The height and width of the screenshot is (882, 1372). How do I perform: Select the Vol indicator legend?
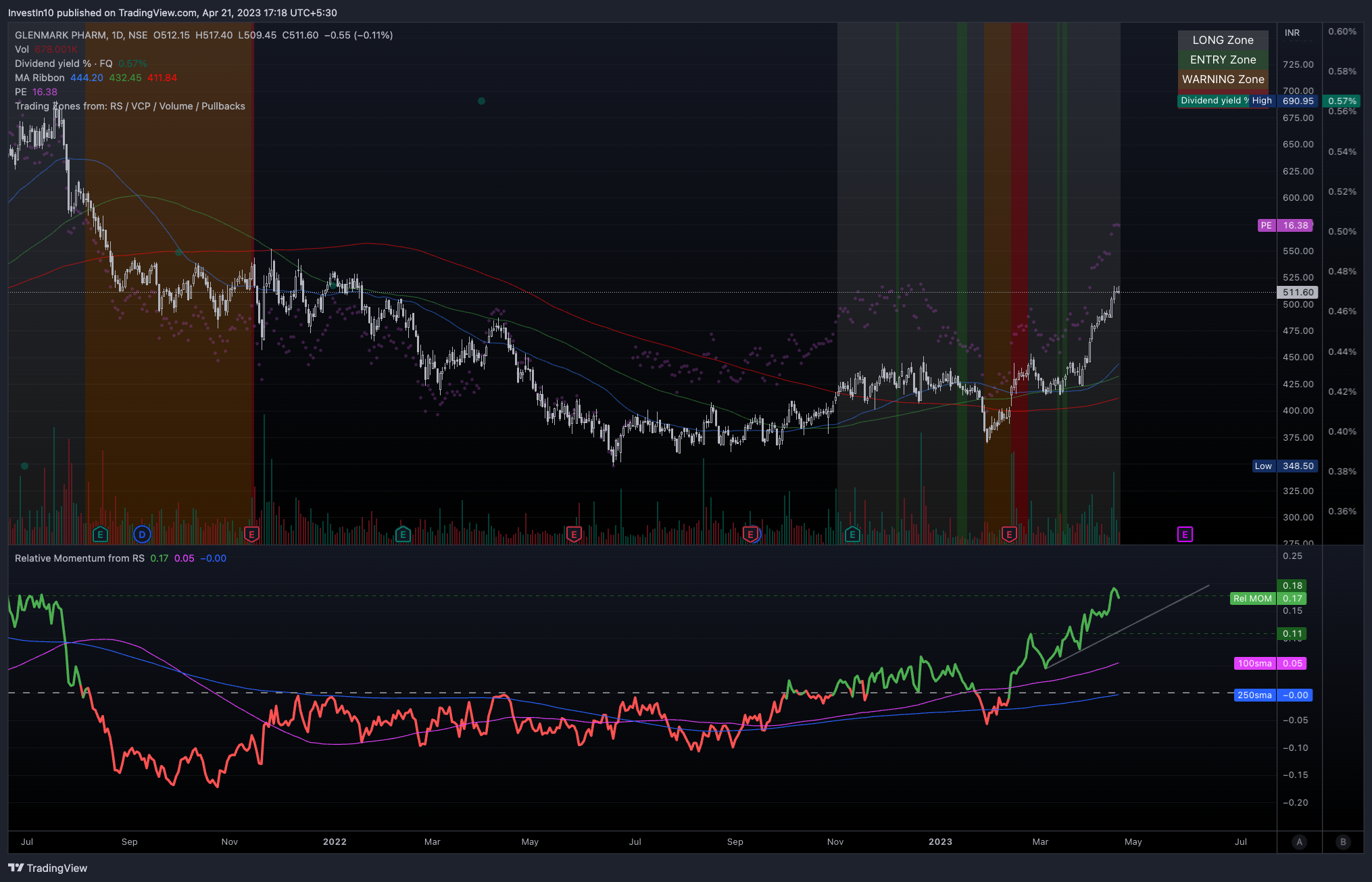click(22, 49)
